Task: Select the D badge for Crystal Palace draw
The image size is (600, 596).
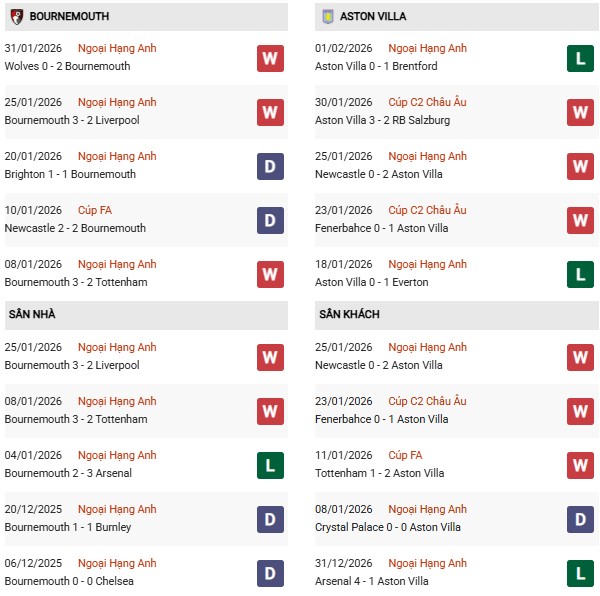Action: (x=580, y=519)
